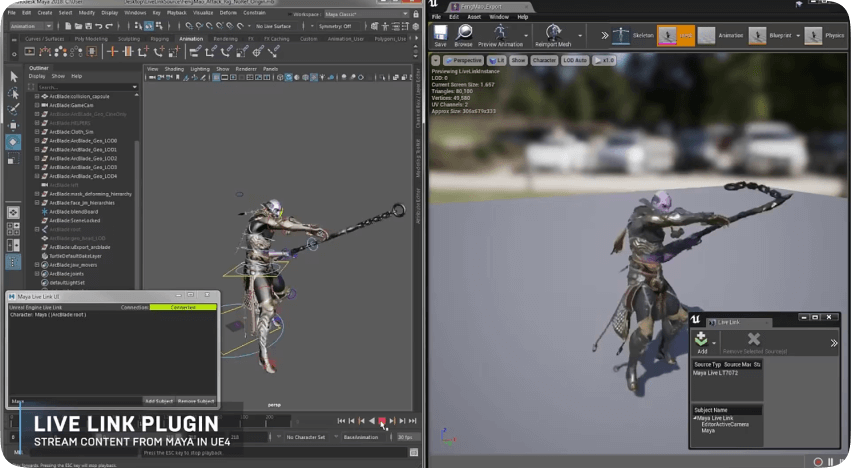This screenshot has width=851, height=468.
Task: Click the Redo arrow in Maya's status line
Action: (x=109, y=26)
